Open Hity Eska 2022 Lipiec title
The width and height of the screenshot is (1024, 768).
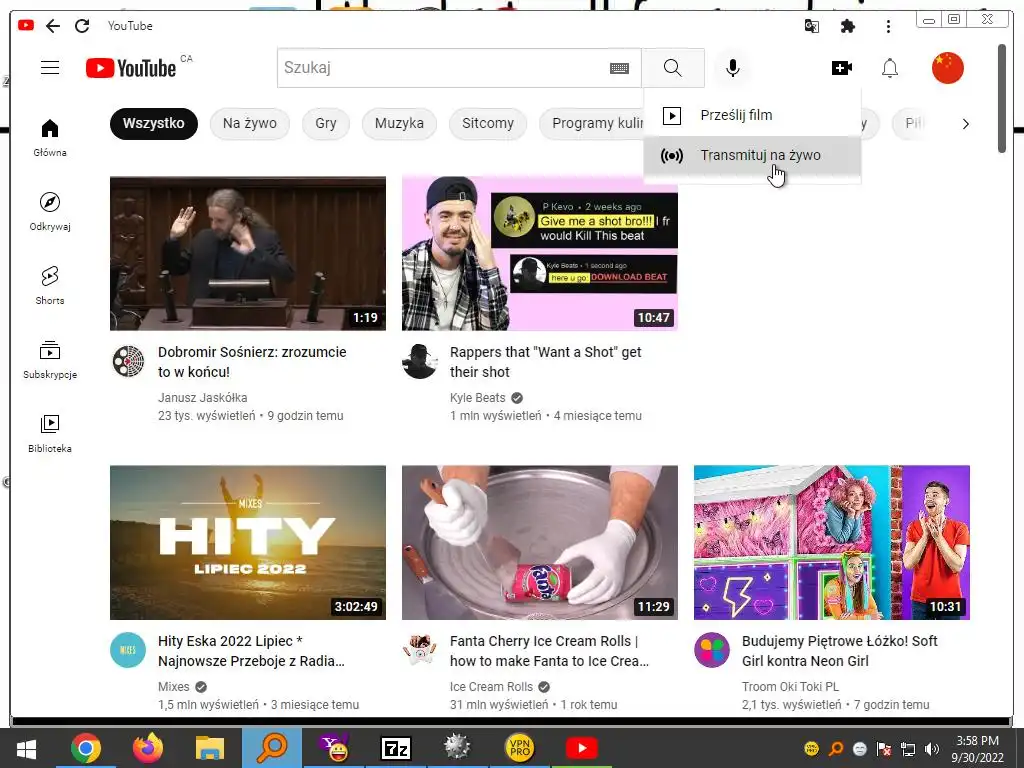(251, 651)
